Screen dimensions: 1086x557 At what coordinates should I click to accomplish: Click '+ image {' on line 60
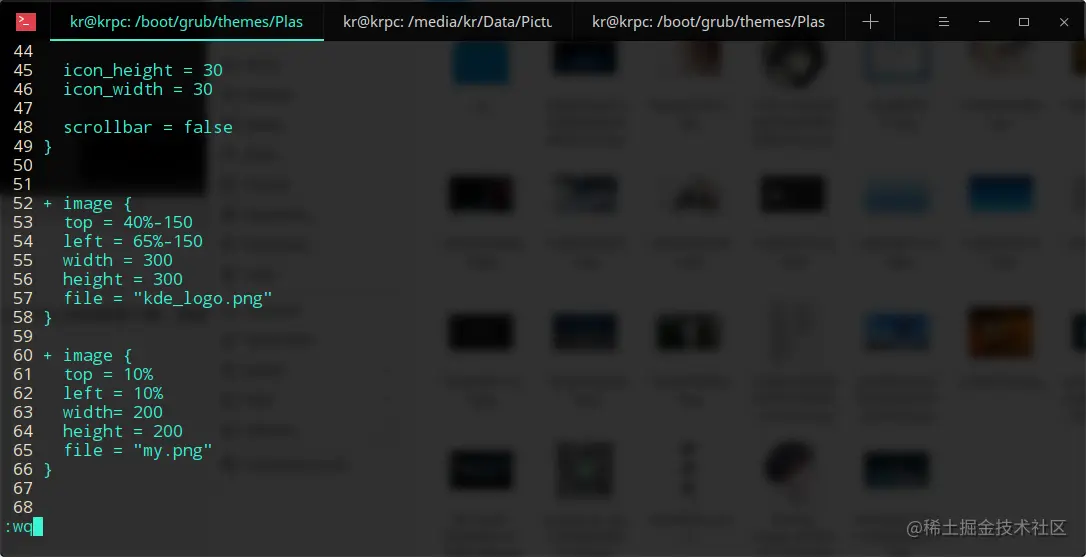[87, 355]
